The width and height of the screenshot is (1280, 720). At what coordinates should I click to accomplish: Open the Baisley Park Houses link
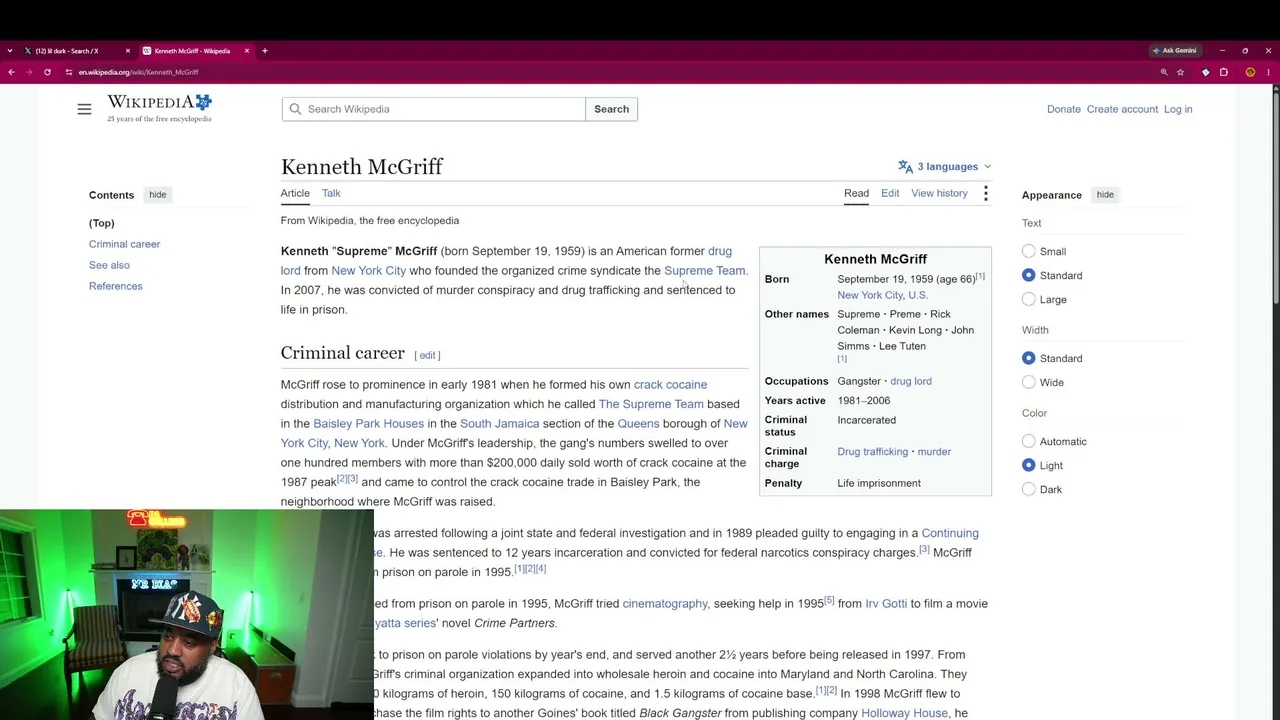pyautogui.click(x=369, y=424)
